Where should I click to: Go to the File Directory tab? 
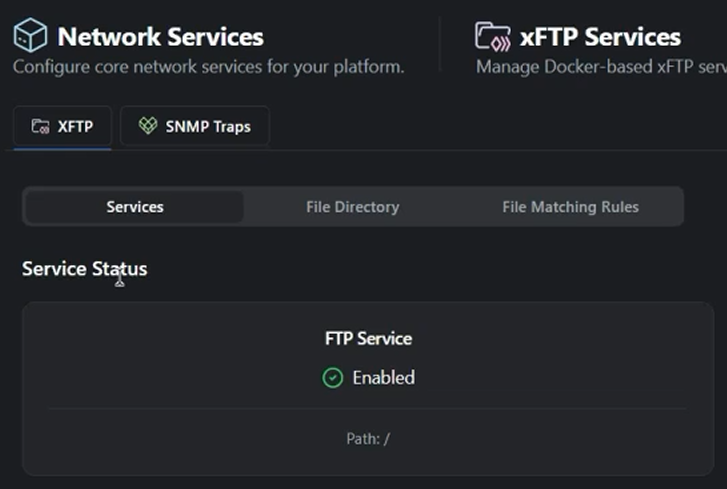(x=352, y=207)
